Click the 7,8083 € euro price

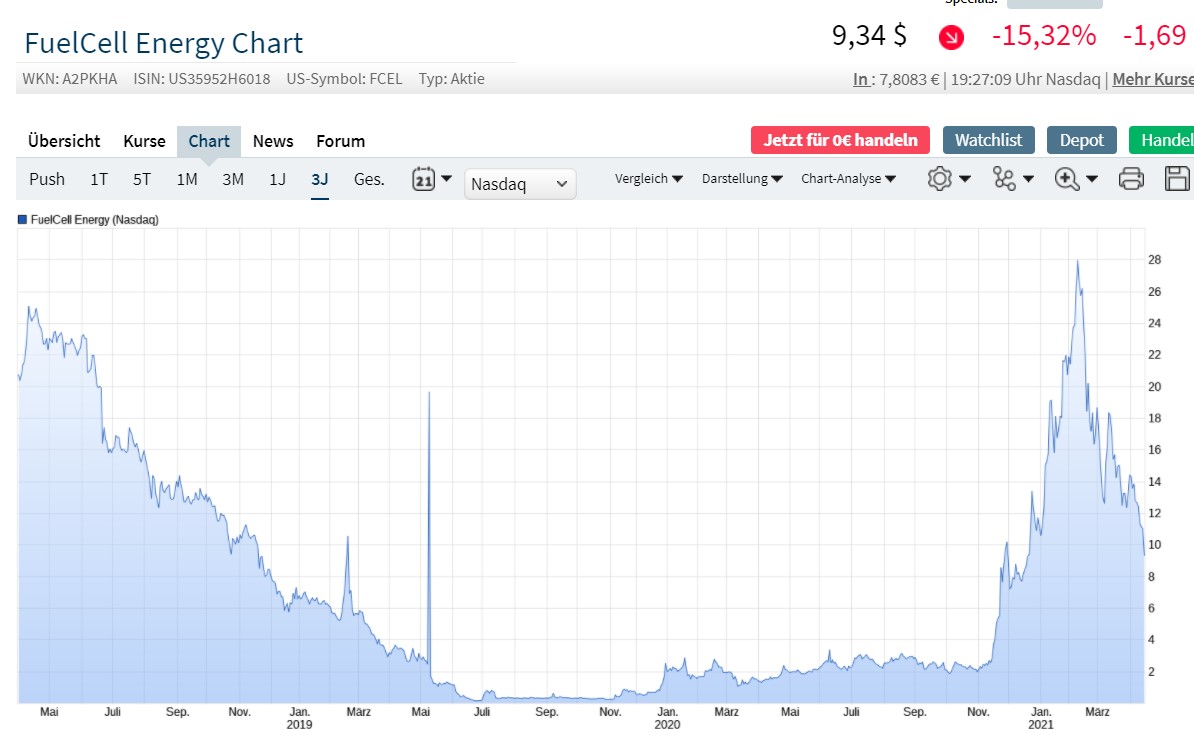(909, 79)
